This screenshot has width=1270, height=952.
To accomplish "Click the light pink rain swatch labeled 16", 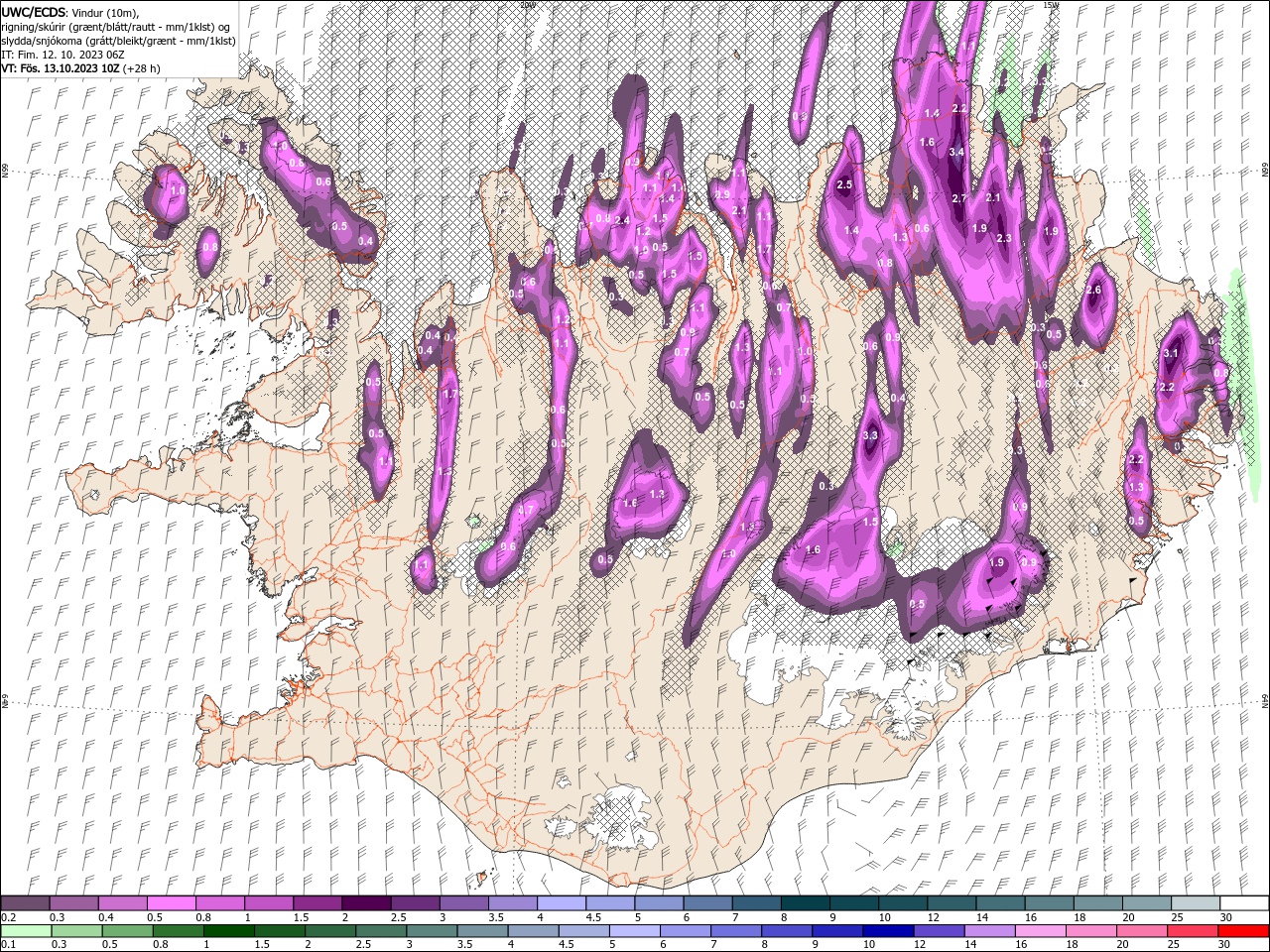I will pyautogui.click(x=1040, y=931).
